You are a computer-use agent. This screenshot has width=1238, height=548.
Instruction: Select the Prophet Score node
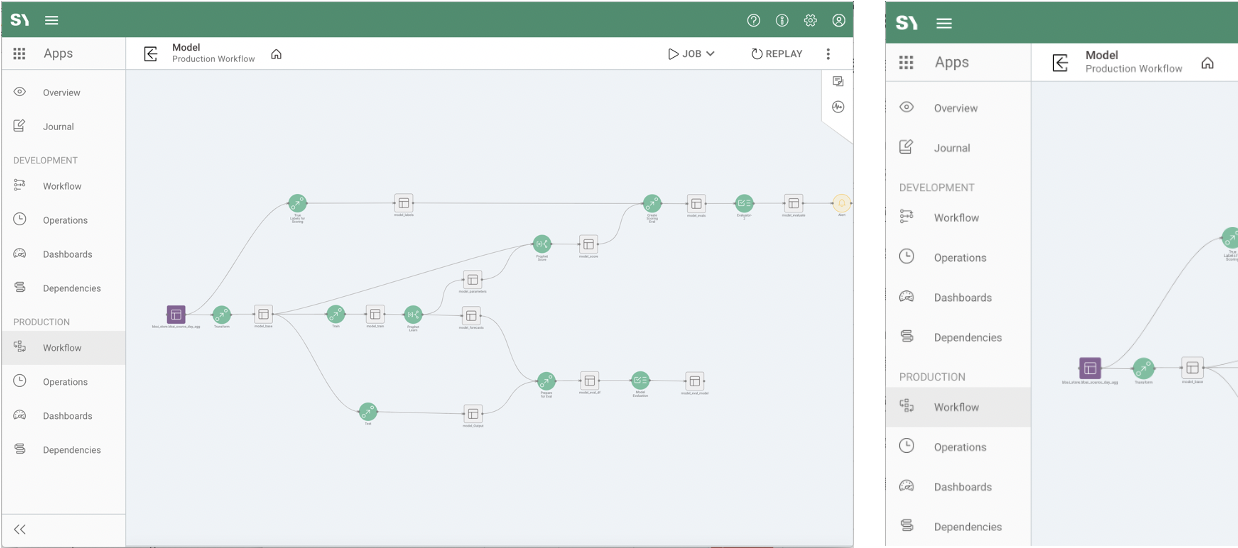point(542,244)
